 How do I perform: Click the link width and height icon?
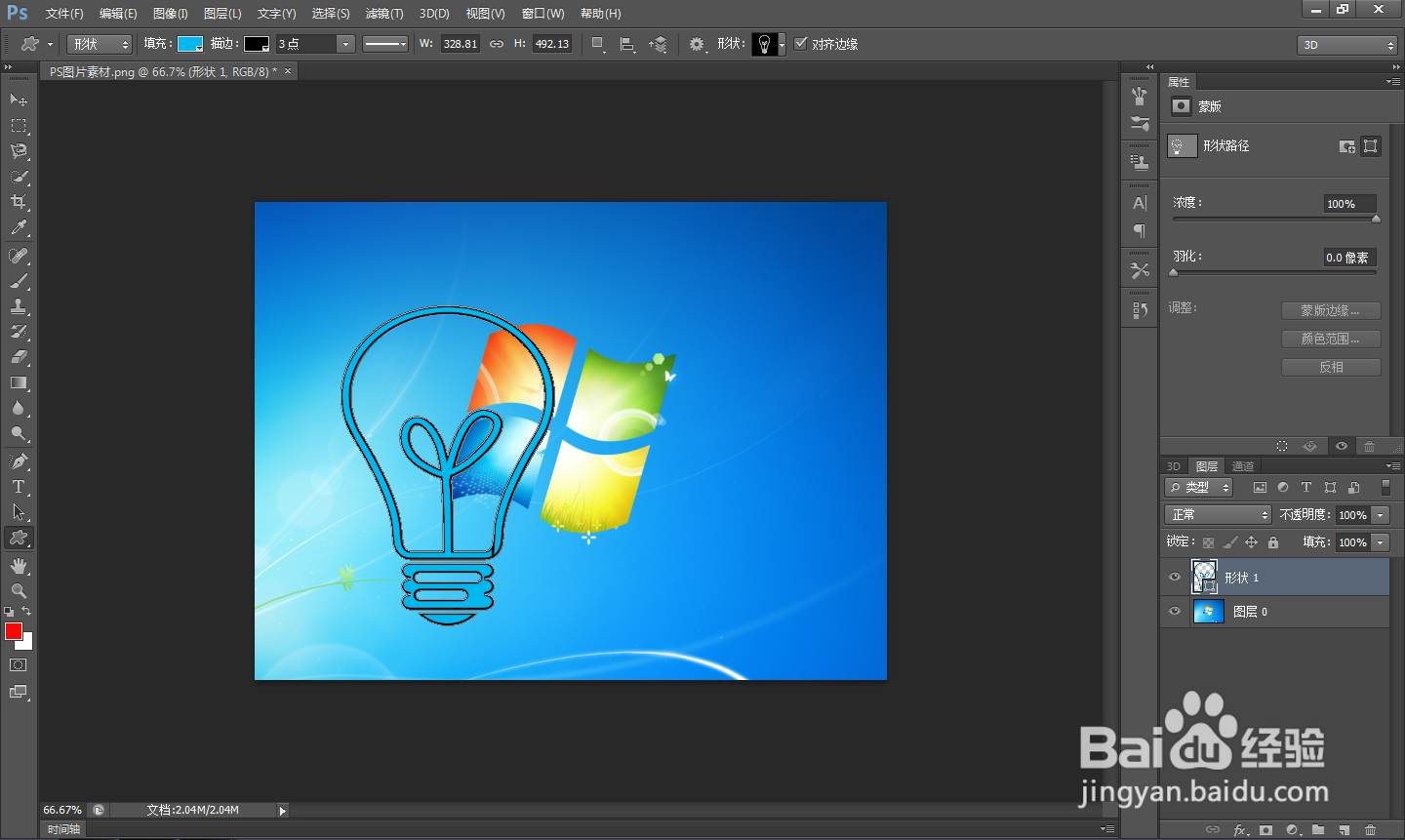coord(497,44)
